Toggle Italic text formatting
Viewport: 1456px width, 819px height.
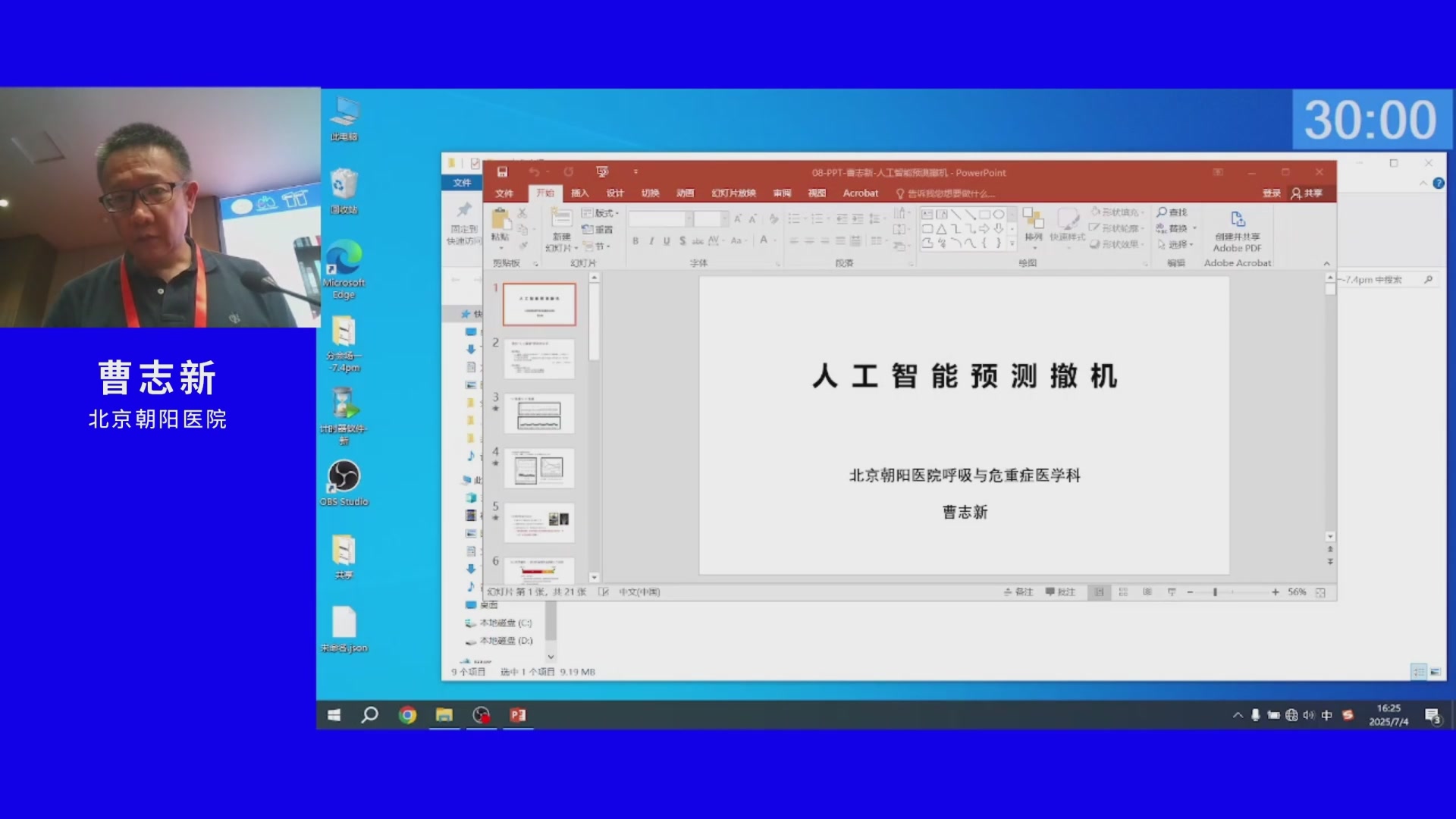pos(651,241)
